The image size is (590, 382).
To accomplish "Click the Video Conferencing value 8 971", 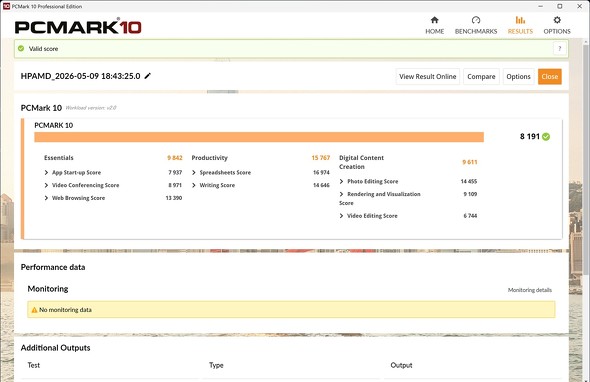I will point(175,185).
